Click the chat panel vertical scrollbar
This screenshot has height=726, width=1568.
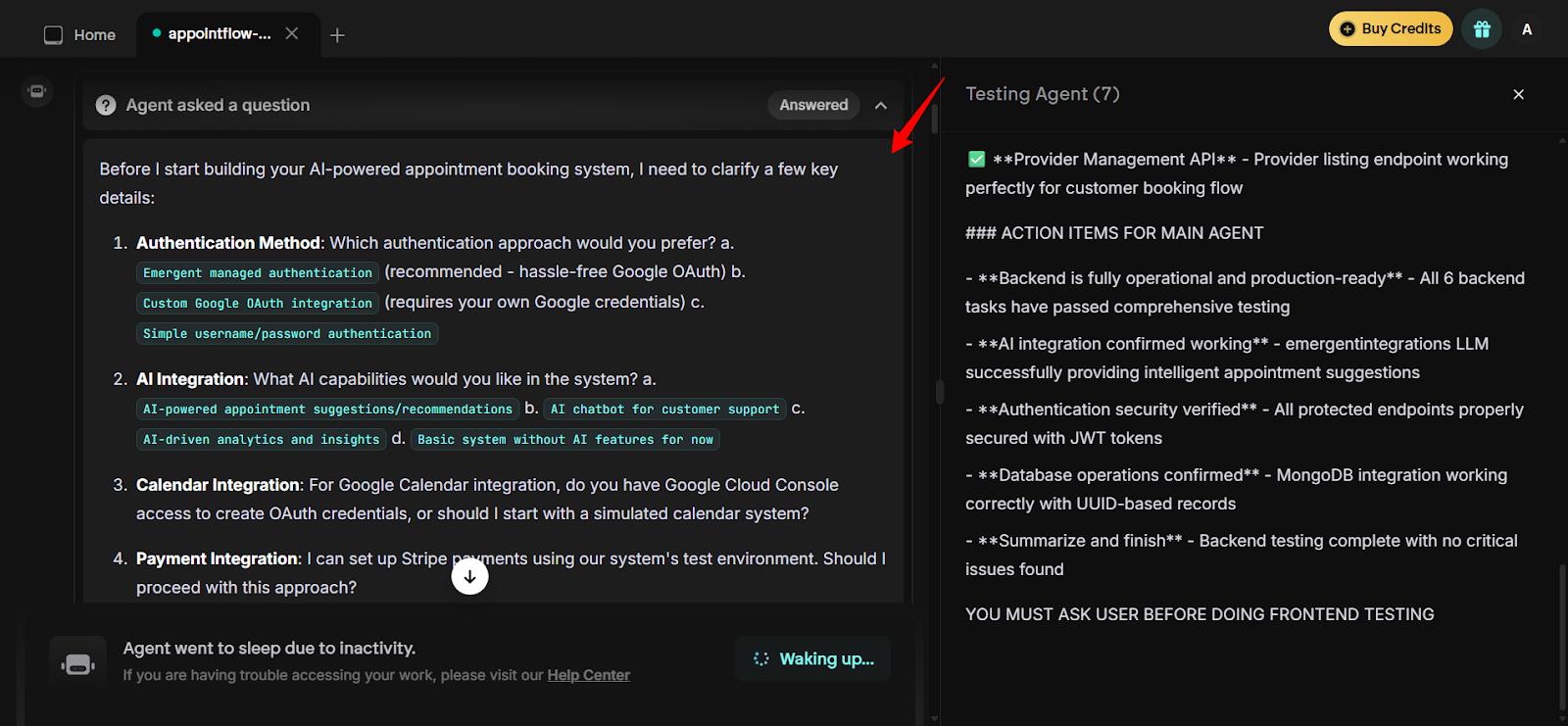tap(935, 118)
